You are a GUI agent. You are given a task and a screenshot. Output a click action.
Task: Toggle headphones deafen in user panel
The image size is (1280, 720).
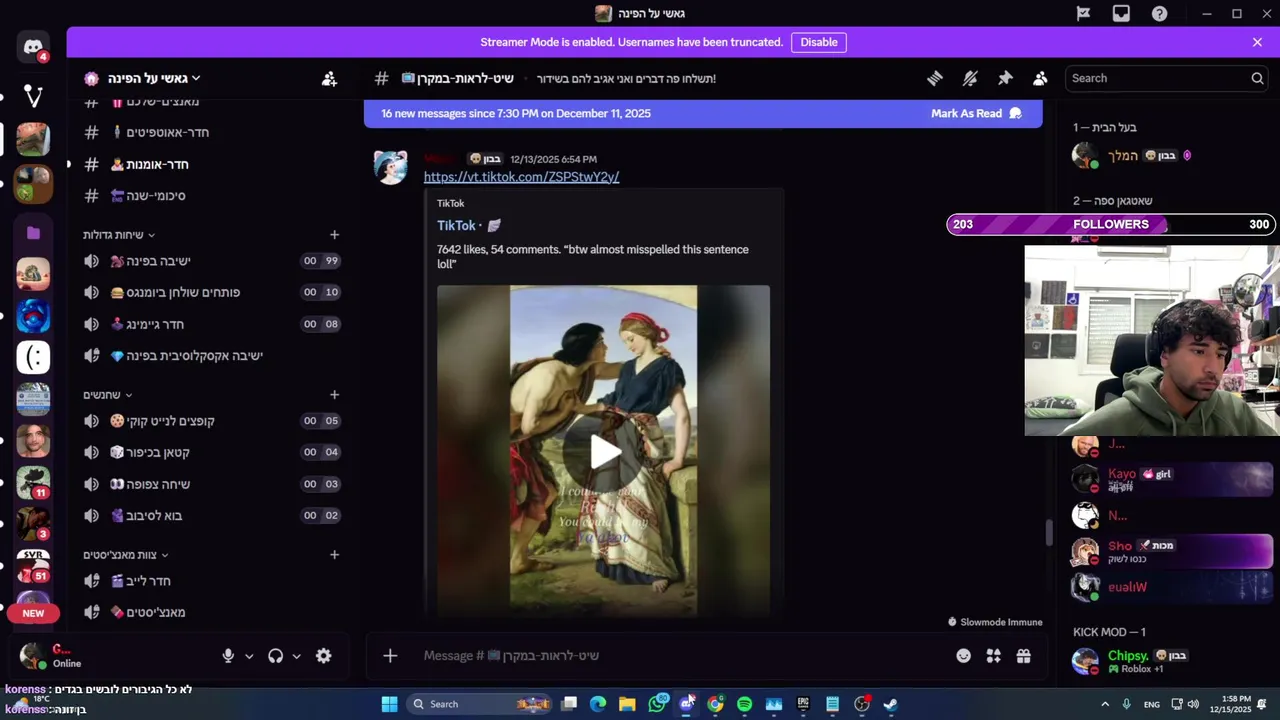click(x=275, y=656)
